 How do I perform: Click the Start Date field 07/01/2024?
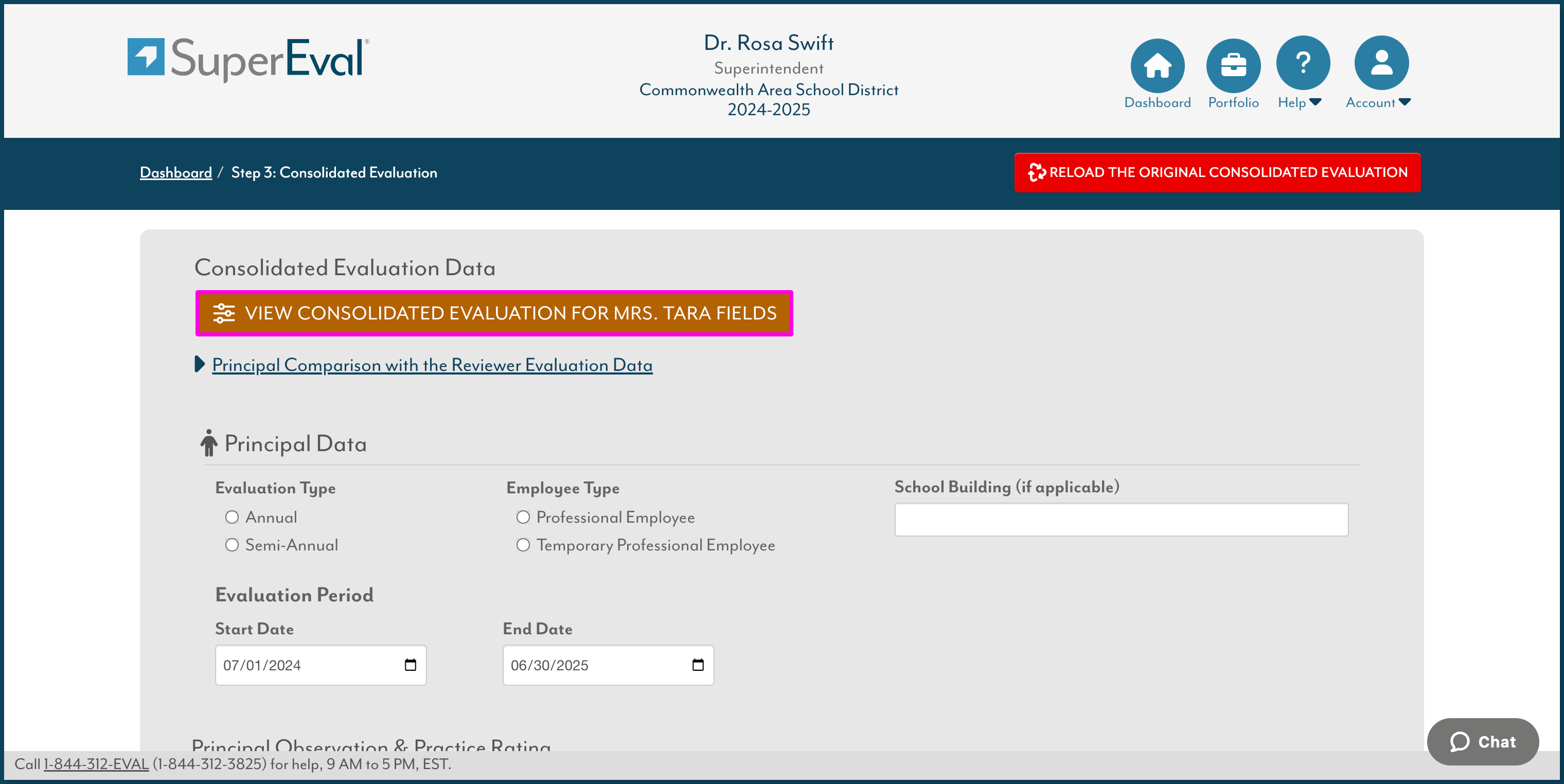tap(321, 665)
